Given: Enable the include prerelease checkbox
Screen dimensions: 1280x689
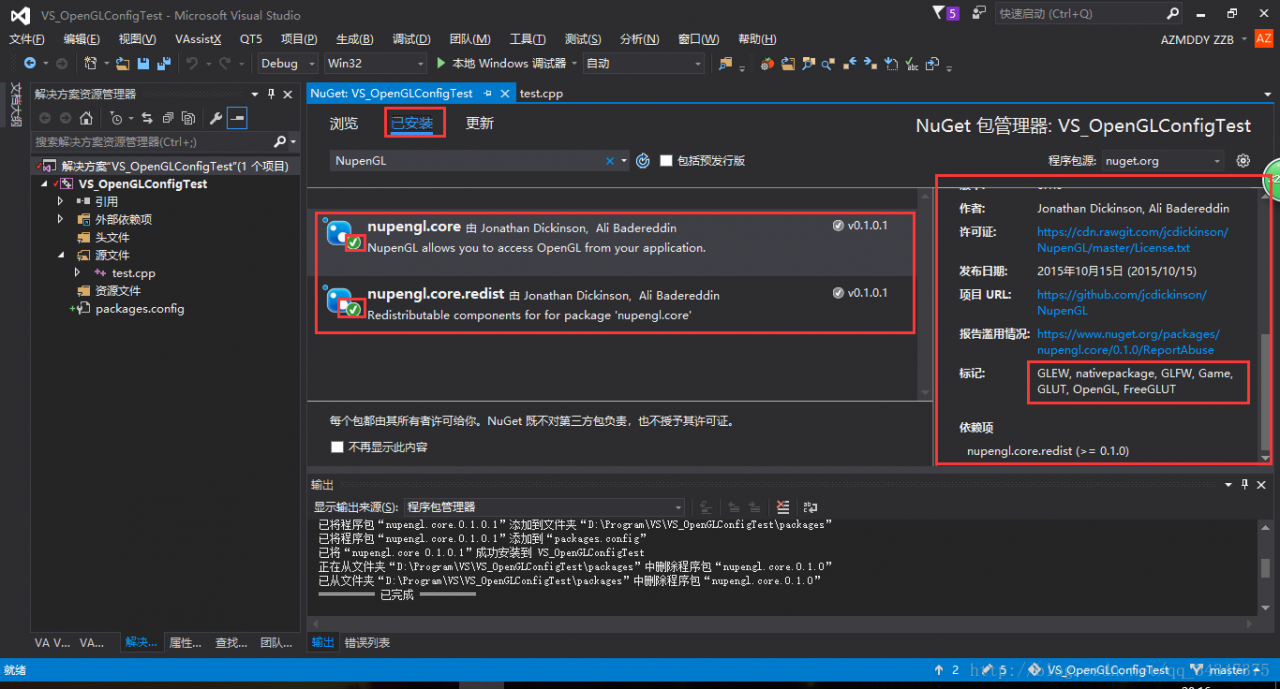Looking at the screenshot, I should click(x=666, y=161).
